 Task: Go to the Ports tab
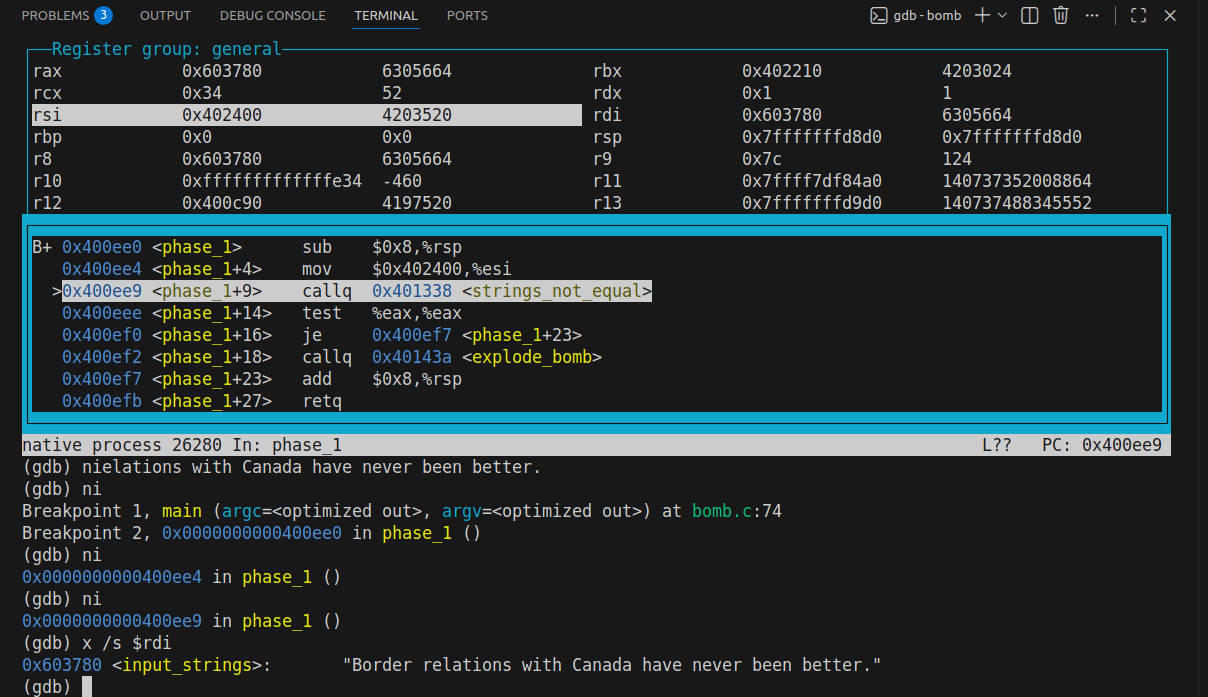[467, 15]
